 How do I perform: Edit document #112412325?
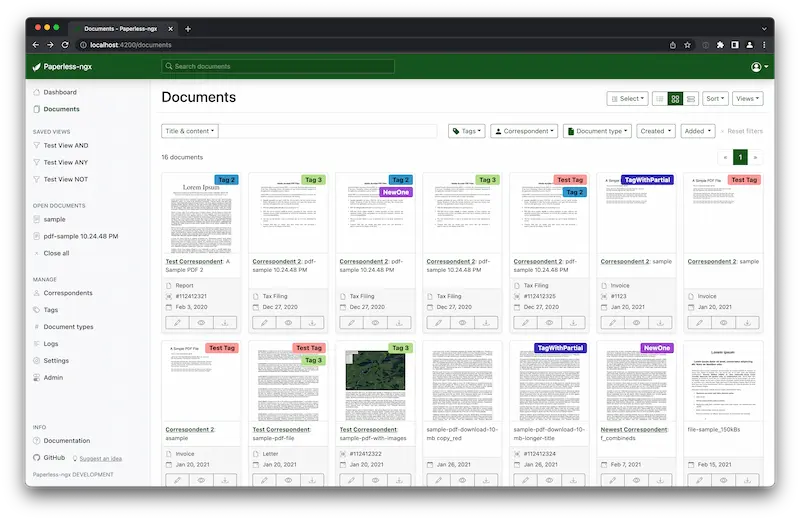(525, 323)
